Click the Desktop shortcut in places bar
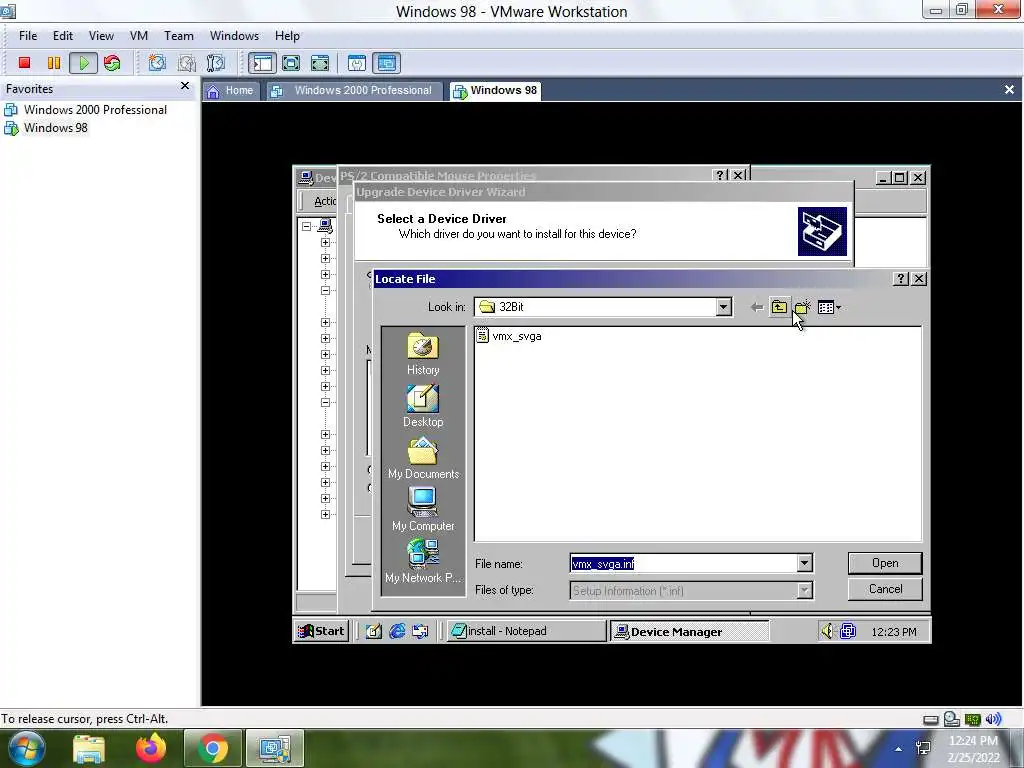 click(x=423, y=406)
